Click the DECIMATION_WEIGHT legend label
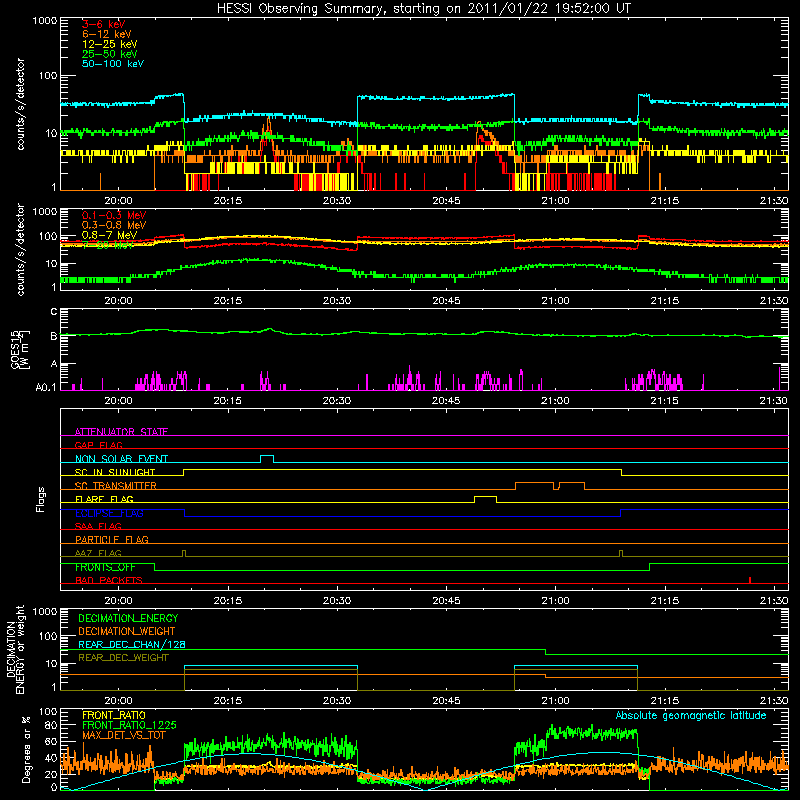 click(x=127, y=631)
